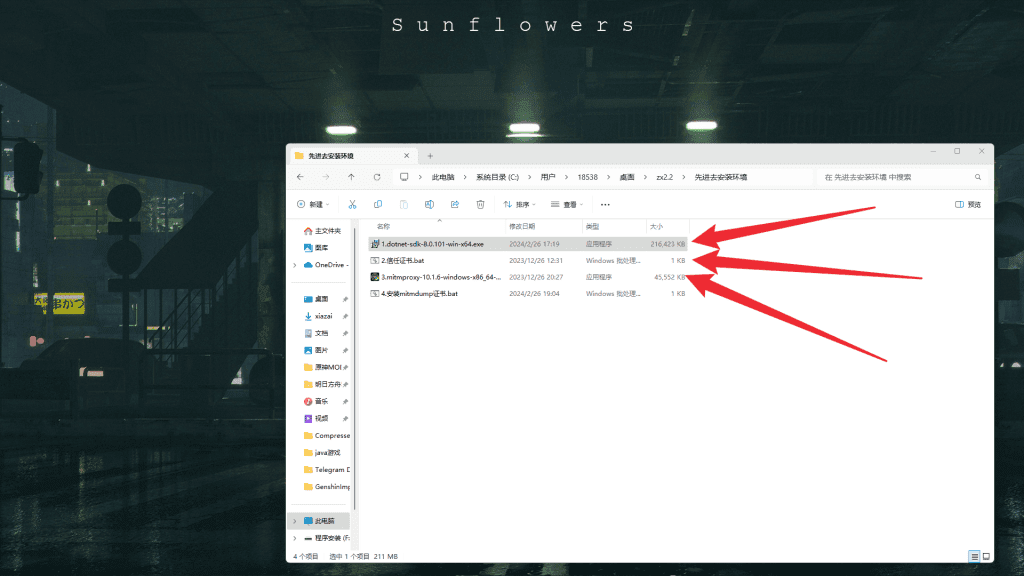
Task: Click the Rename icon in toolbar
Action: pyautogui.click(x=429, y=204)
